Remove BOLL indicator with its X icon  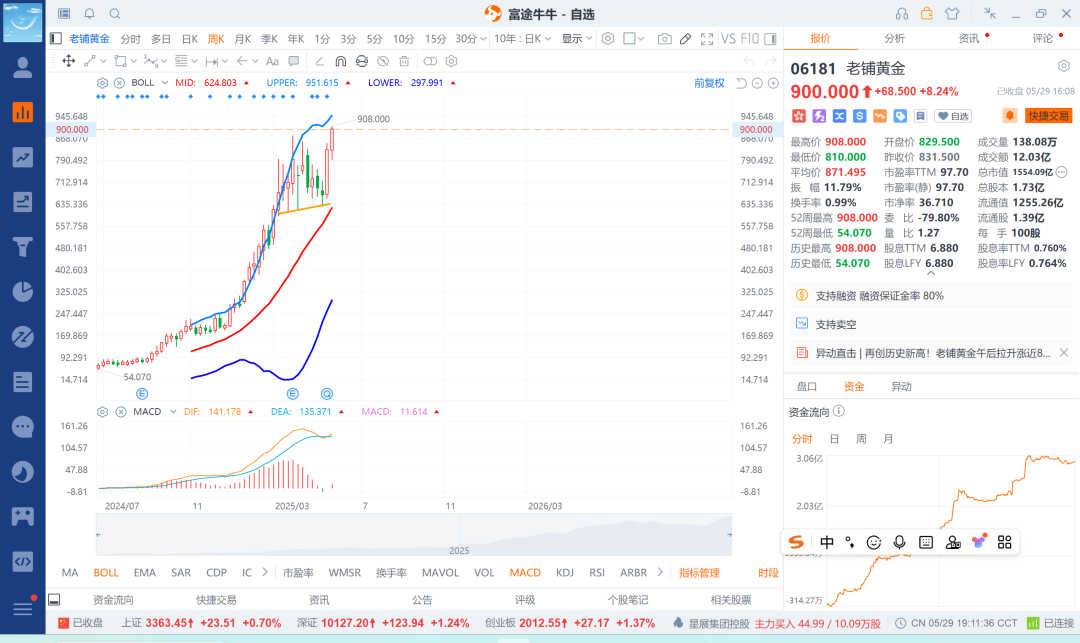[119, 83]
